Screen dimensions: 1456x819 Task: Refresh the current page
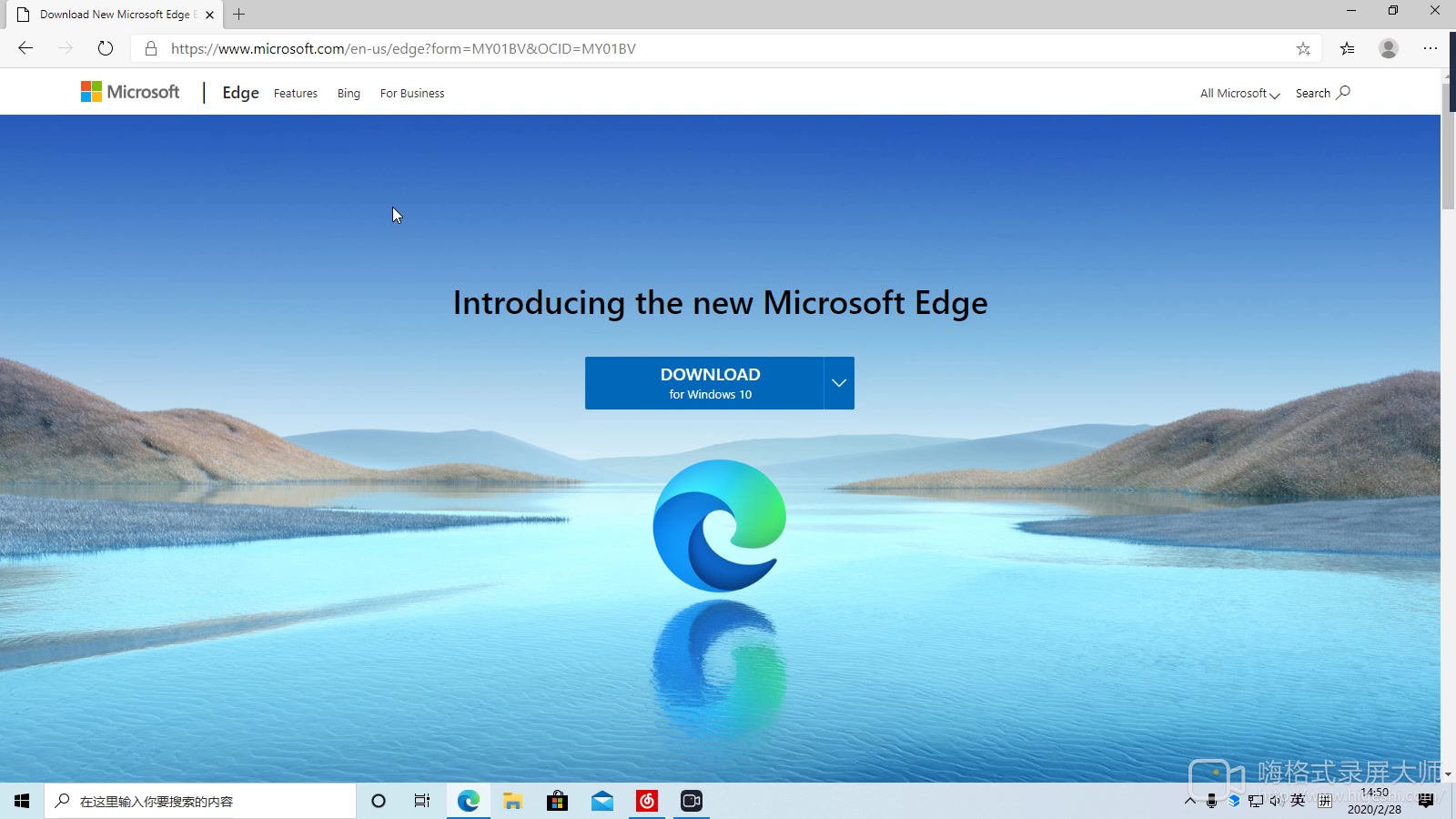click(106, 48)
